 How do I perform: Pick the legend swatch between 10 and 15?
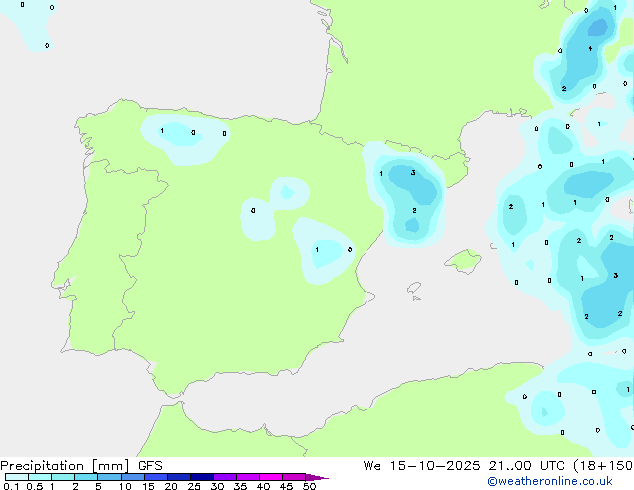coord(133,477)
